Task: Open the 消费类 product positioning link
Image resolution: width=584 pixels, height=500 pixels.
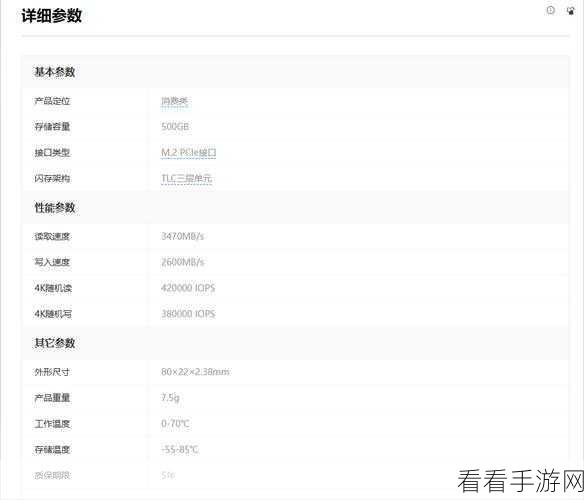Action: point(175,101)
